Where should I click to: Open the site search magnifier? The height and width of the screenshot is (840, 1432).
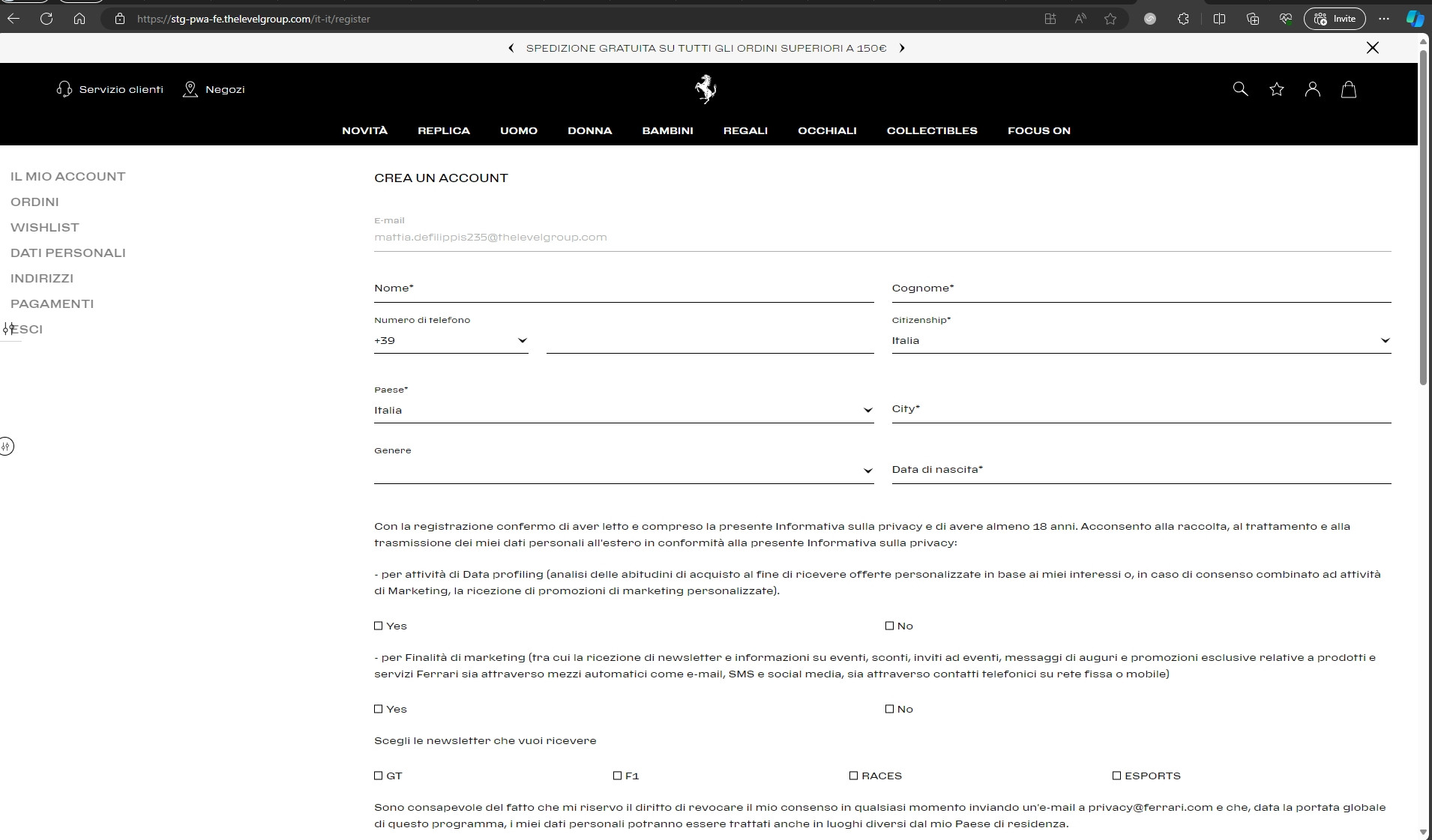click(x=1241, y=89)
